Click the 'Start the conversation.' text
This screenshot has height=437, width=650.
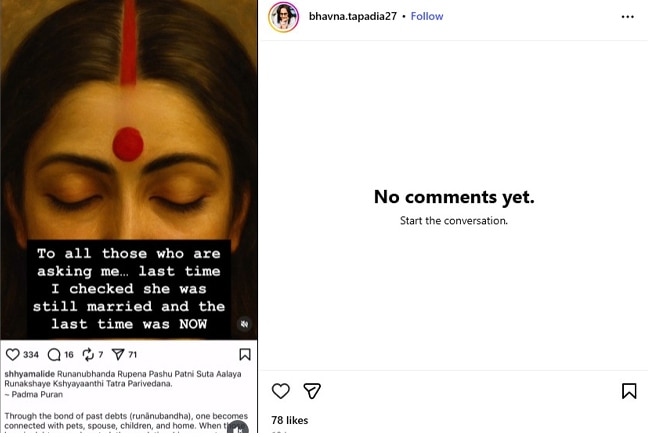[454, 221]
